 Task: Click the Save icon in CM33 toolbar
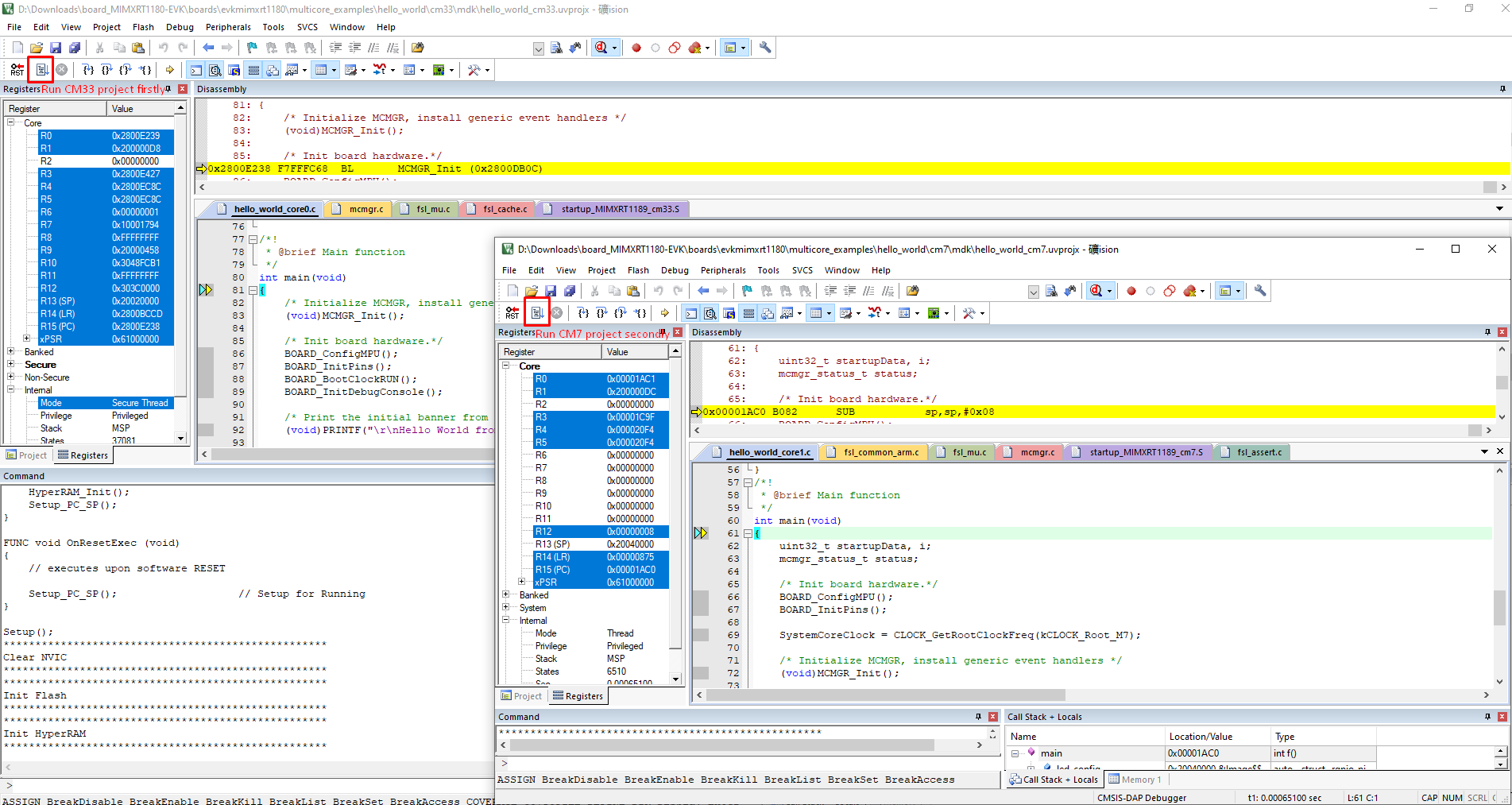pos(56,48)
